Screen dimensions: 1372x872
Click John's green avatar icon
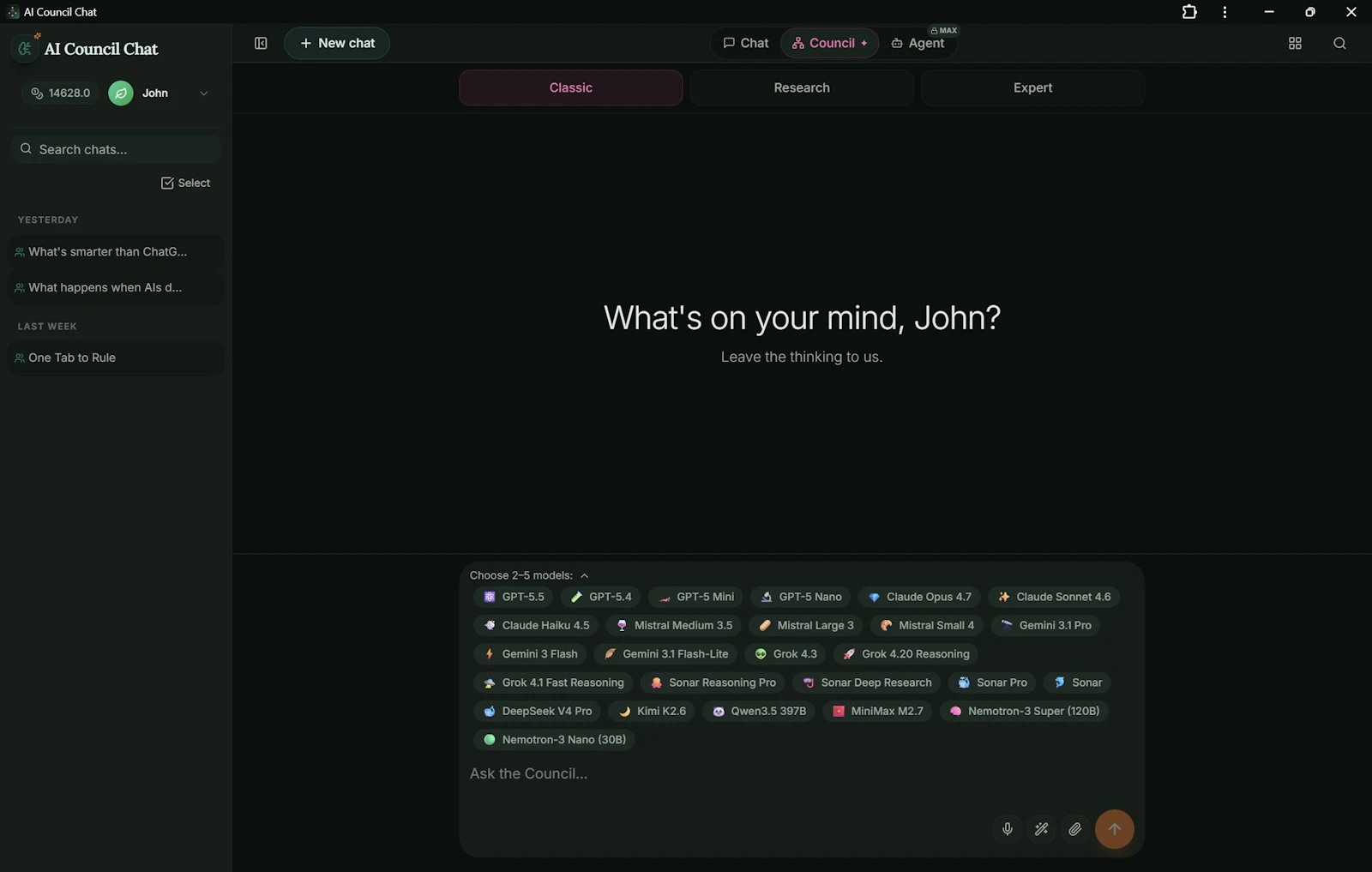pos(121,93)
